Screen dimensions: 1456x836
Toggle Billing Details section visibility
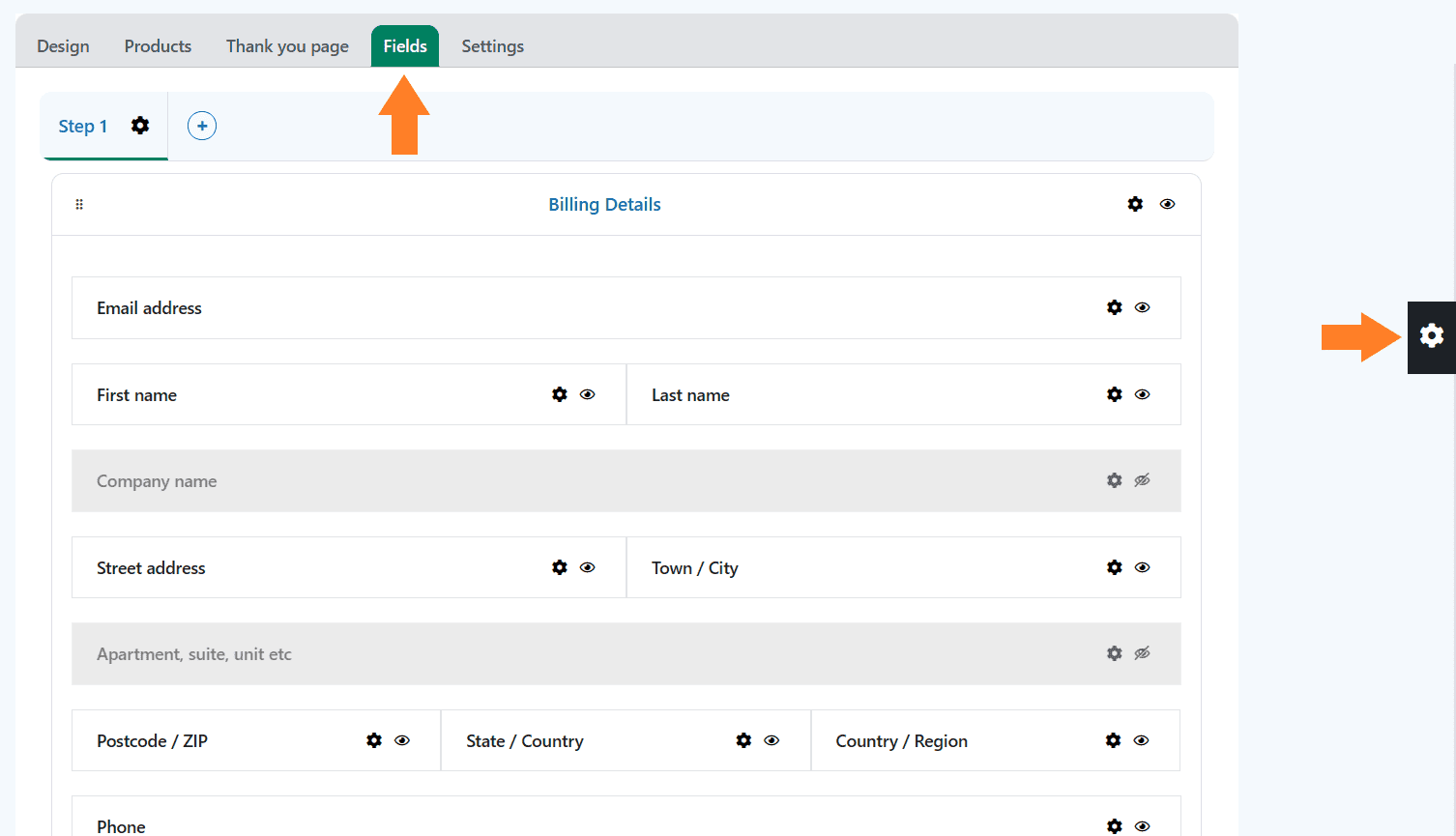(1167, 204)
